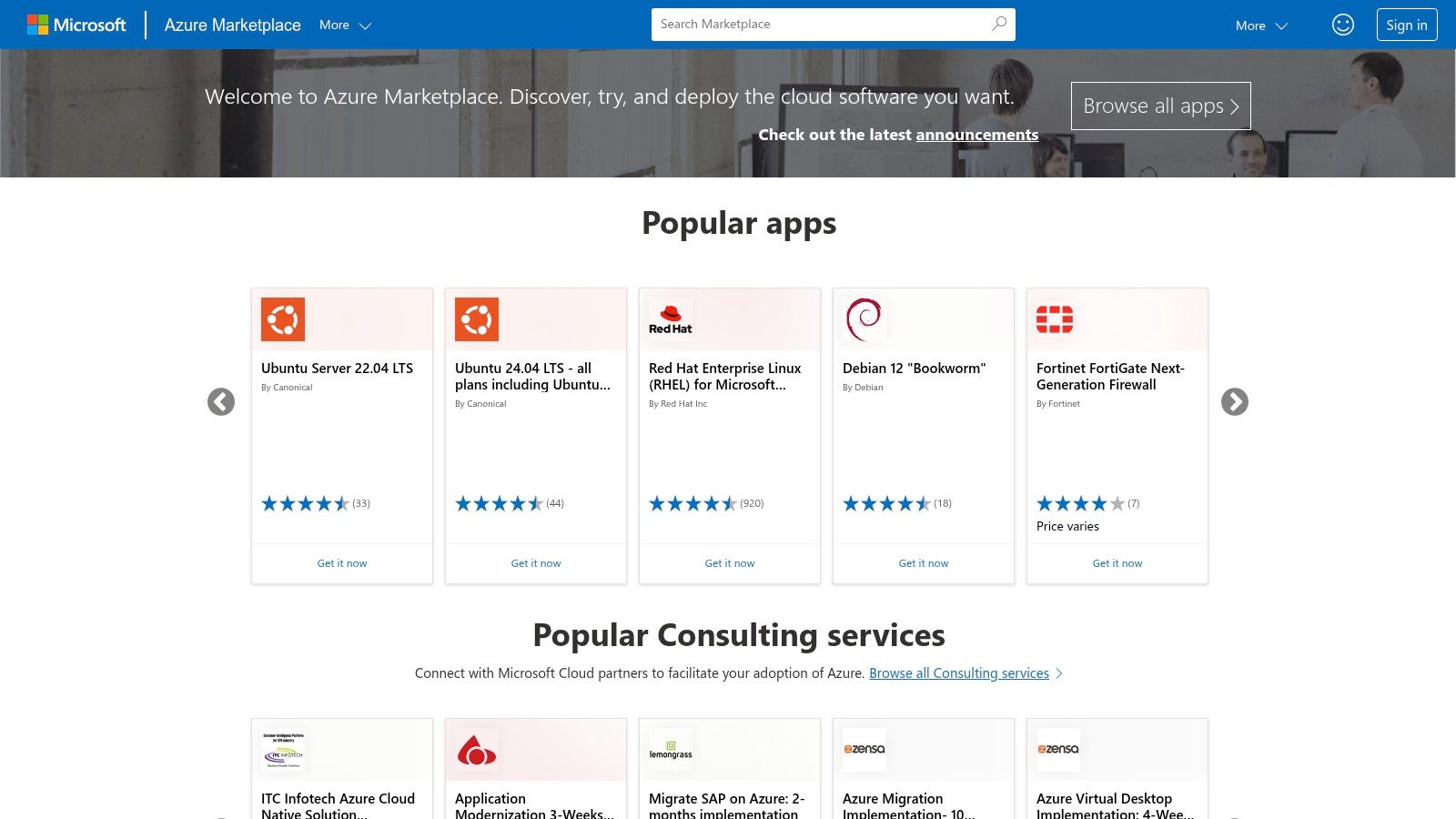Open the feedback smiley icon
The height and width of the screenshot is (819, 1456).
click(1343, 25)
